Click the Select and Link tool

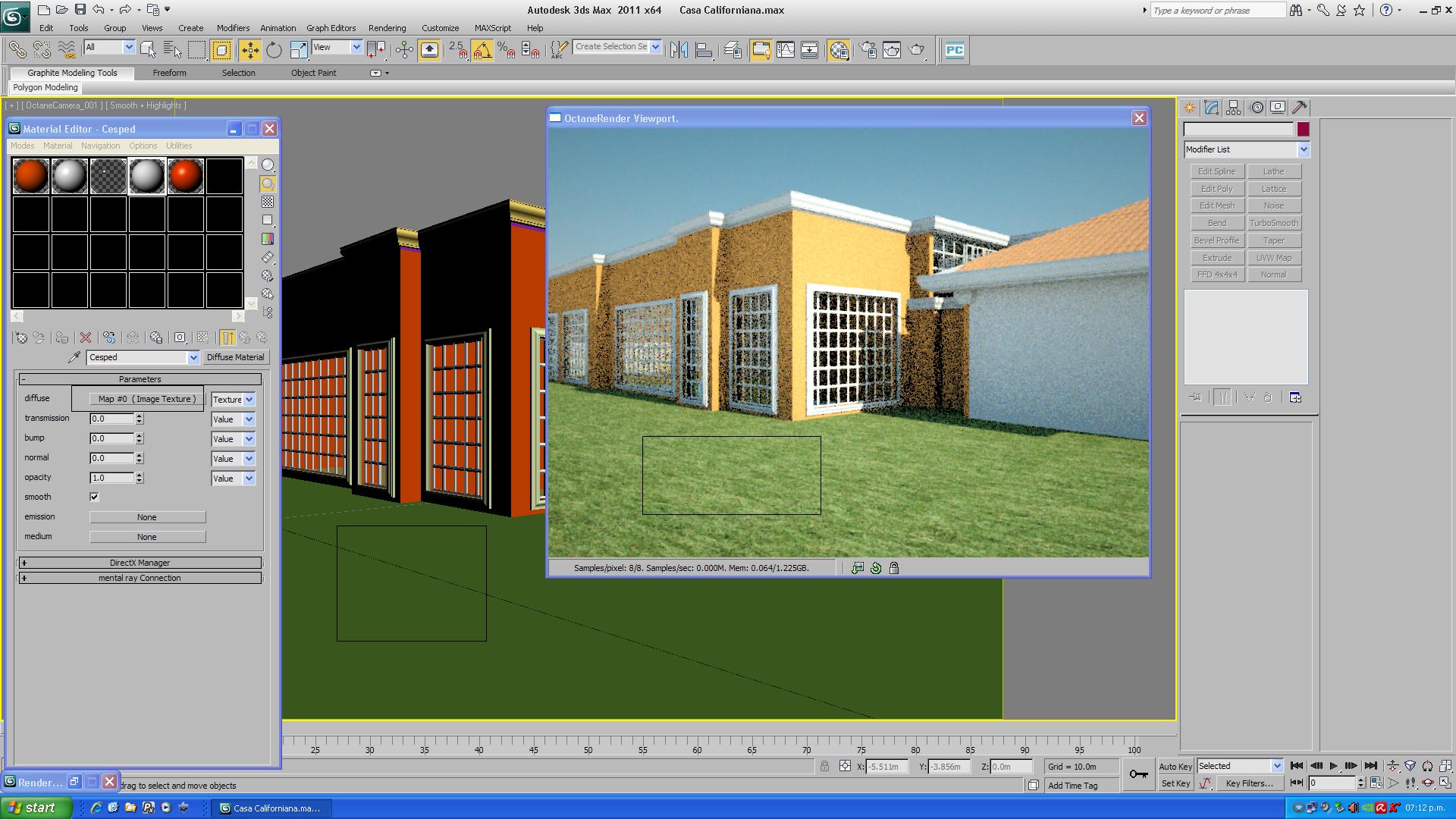(17, 50)
